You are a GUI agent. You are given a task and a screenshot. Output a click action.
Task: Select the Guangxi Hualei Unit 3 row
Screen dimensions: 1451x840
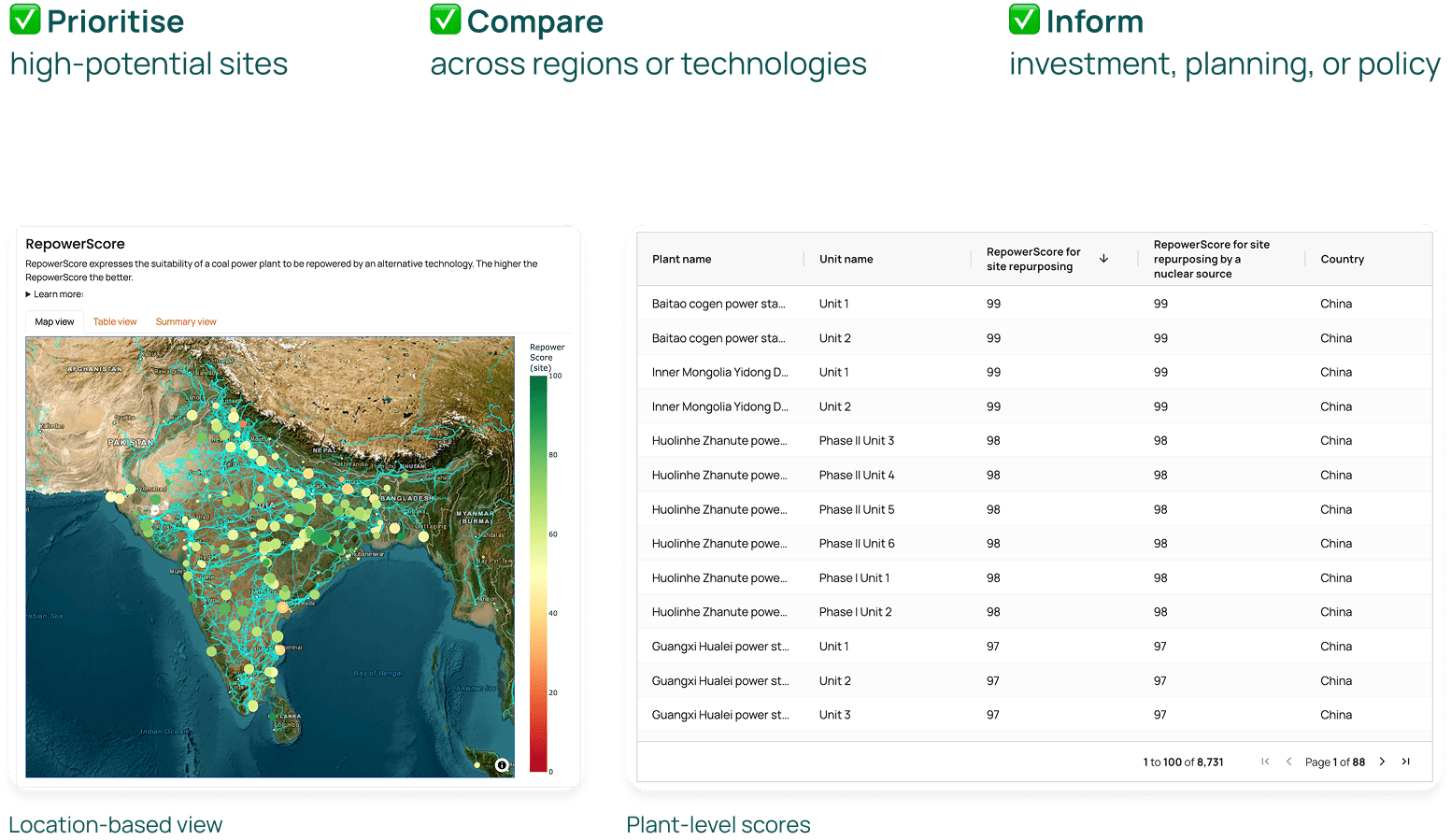[x=1033, y=715]
